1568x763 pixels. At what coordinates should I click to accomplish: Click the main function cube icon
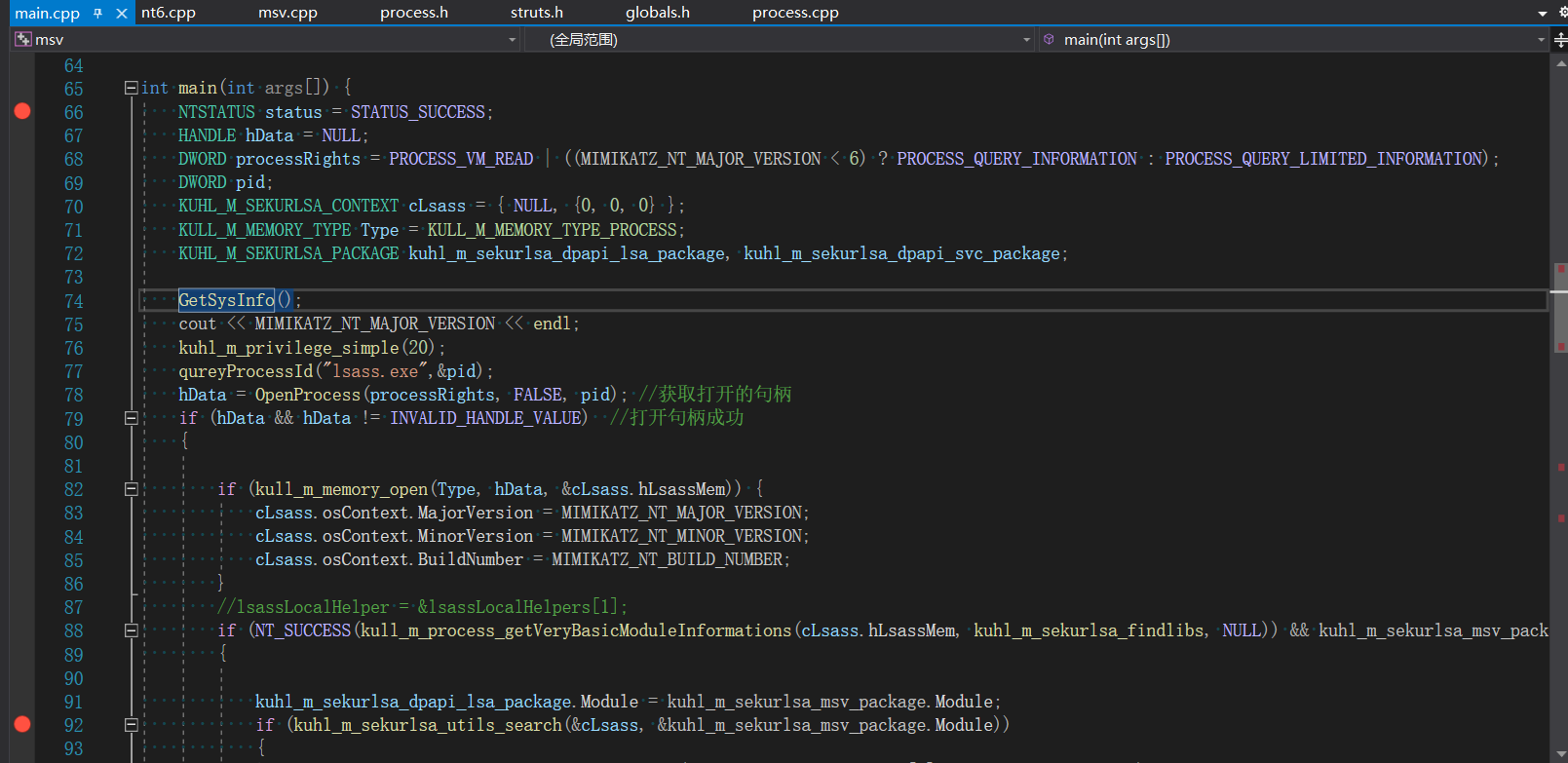tap(1049, 39)
